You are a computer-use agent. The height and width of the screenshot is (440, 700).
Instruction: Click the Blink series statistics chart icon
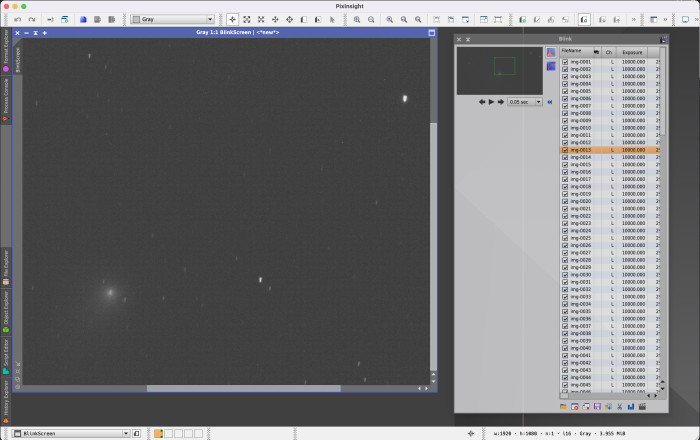click(631, 407)
